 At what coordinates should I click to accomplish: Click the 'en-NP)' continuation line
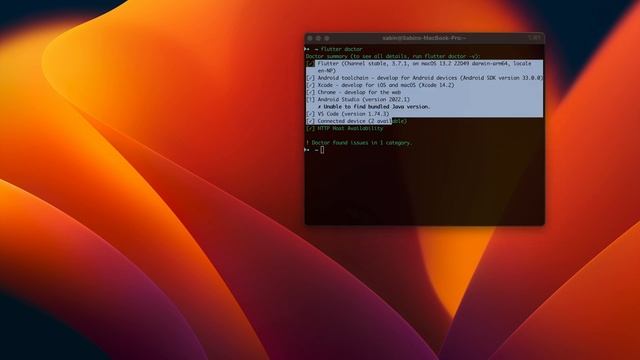coord(327,71)
